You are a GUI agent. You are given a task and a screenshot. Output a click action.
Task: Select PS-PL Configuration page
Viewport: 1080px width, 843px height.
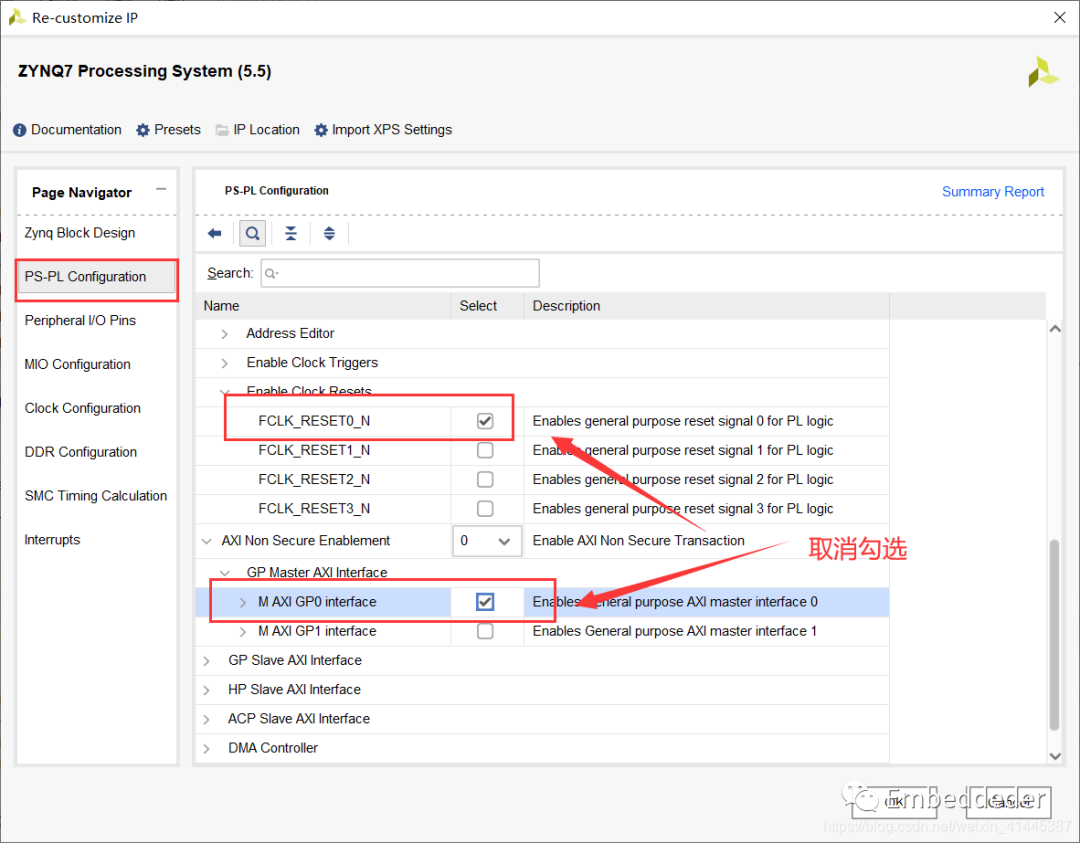[x=96, y=277]
